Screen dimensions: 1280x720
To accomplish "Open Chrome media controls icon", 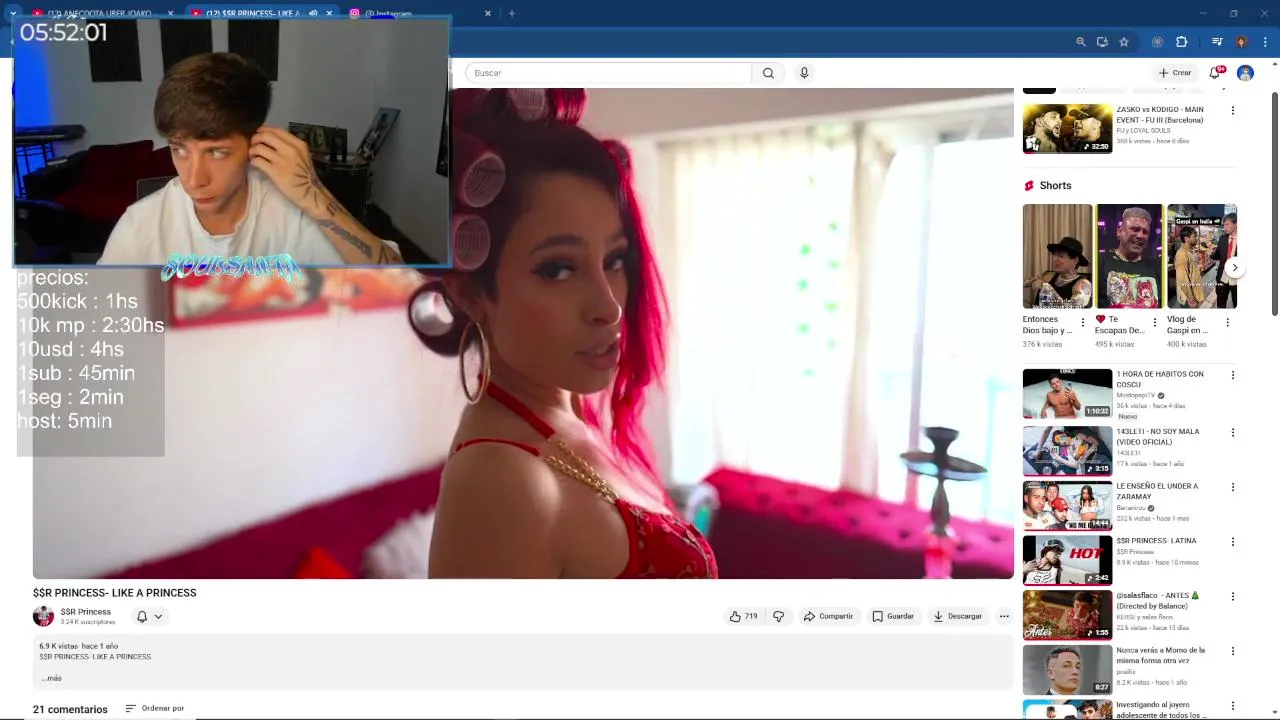I will [1217, 42].
